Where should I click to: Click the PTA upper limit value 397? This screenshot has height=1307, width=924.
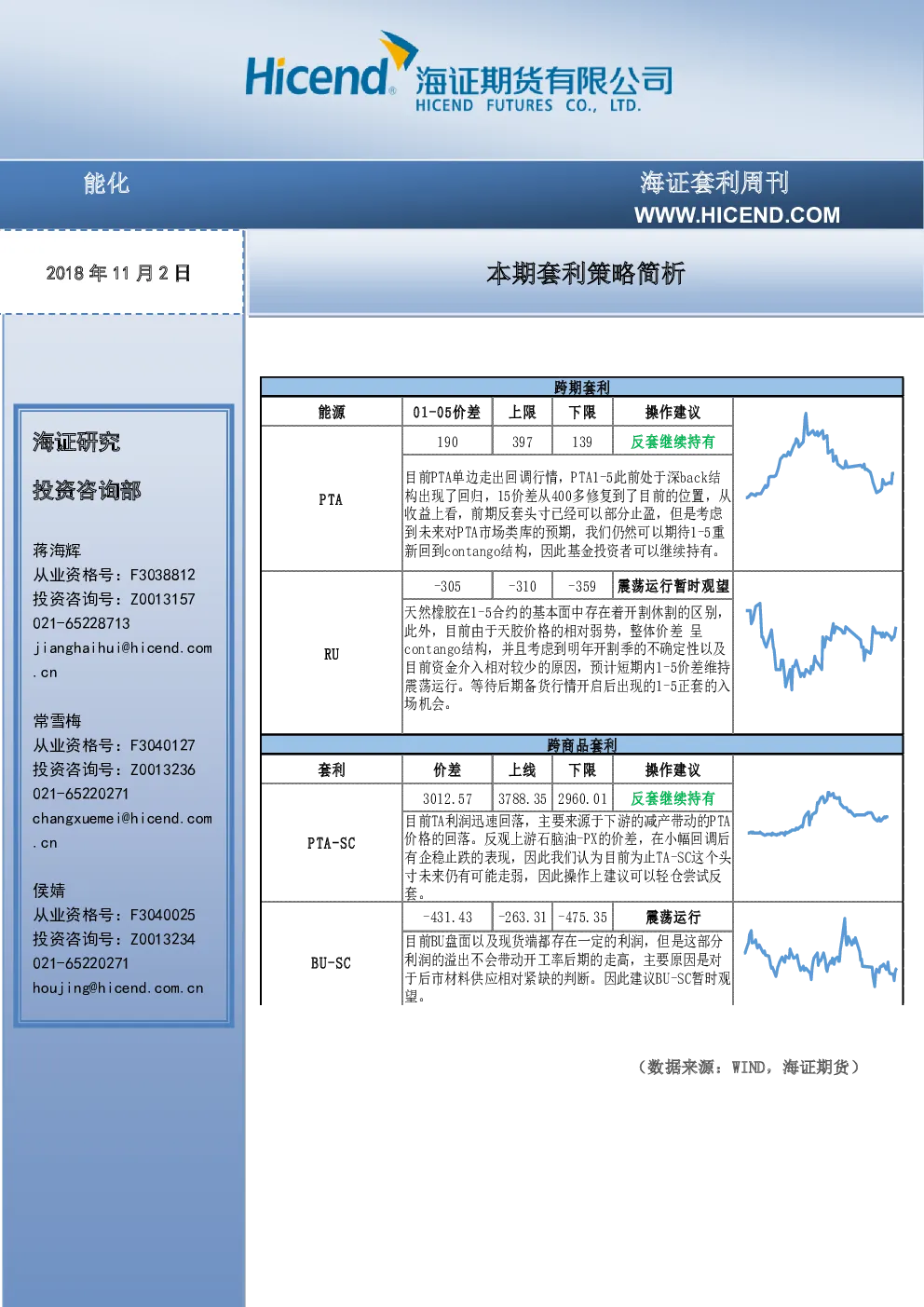(x=523, y=442)
